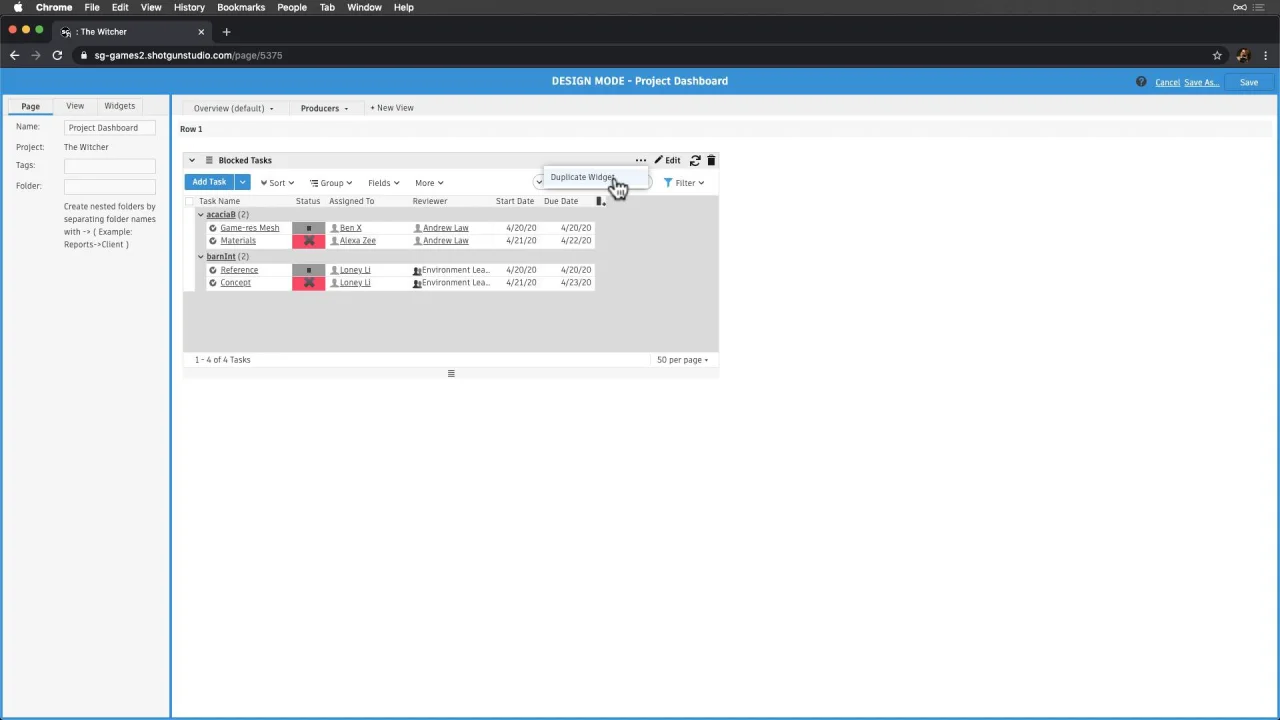
Task: Collapse the acaciaB group
Action: coord(201,215)
